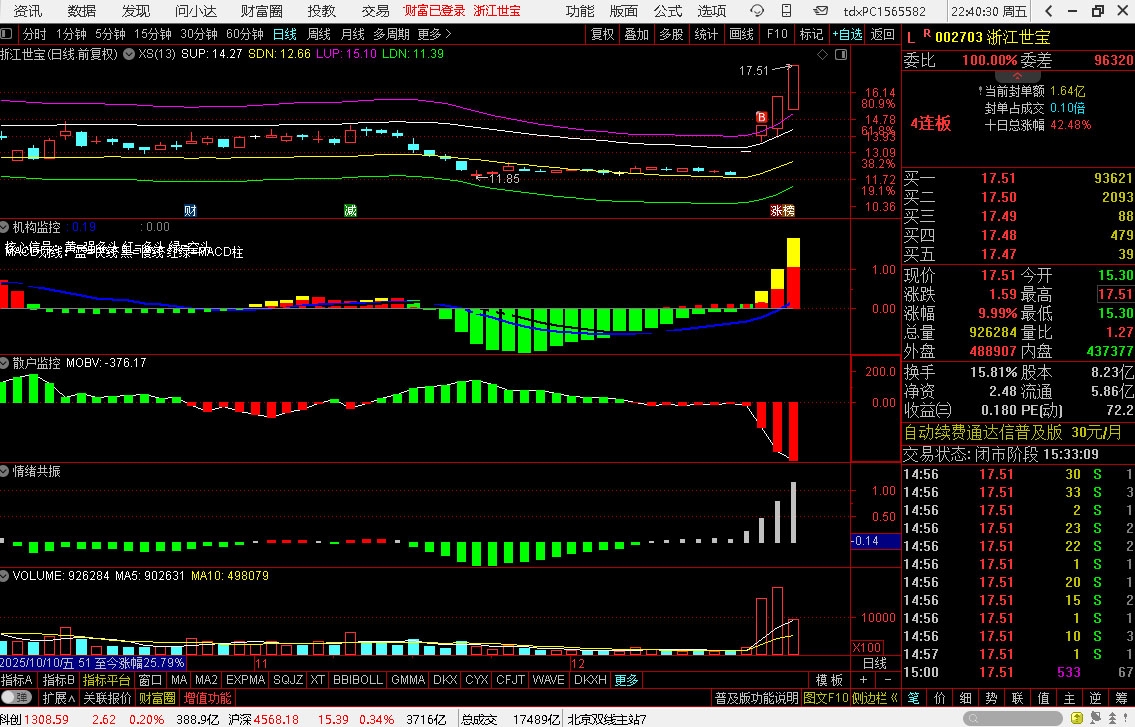This screenshot has height=727, width=1135.
Task: Add stock to +自选 watchlist
Action: click(847, 34)
